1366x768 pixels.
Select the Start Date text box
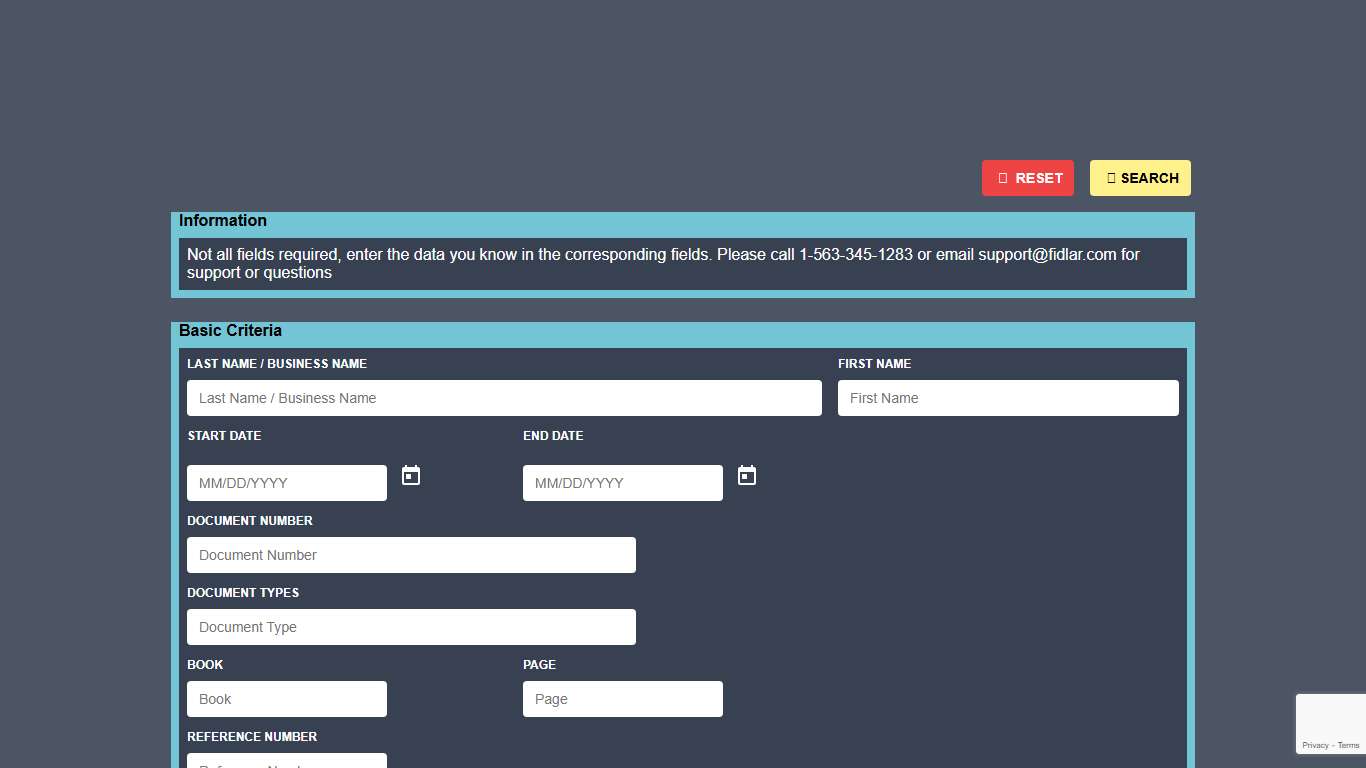pos(287,483)
